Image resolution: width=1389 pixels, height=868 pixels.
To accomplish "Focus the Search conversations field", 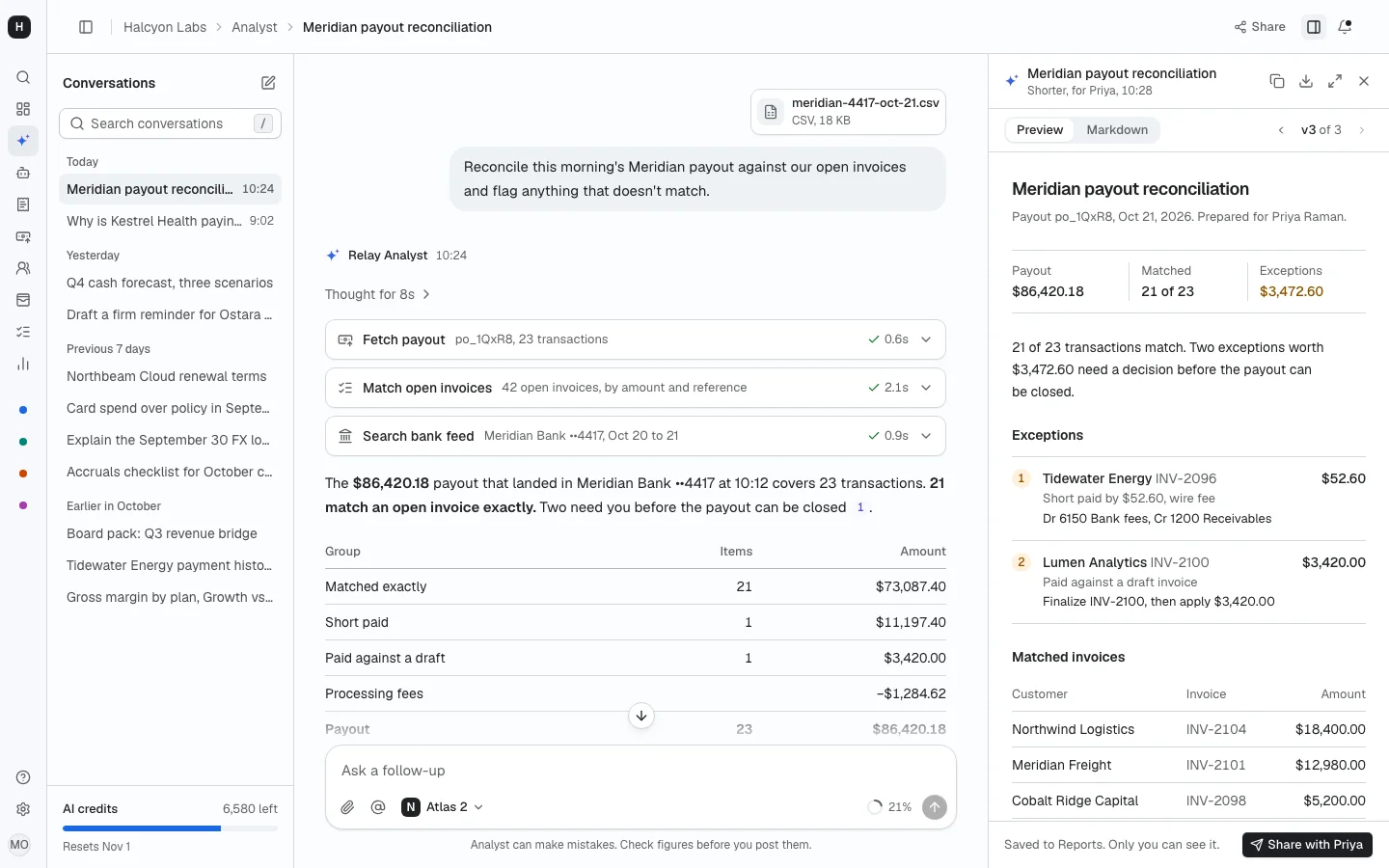I will pyautogui.click(x=170, y=123).
